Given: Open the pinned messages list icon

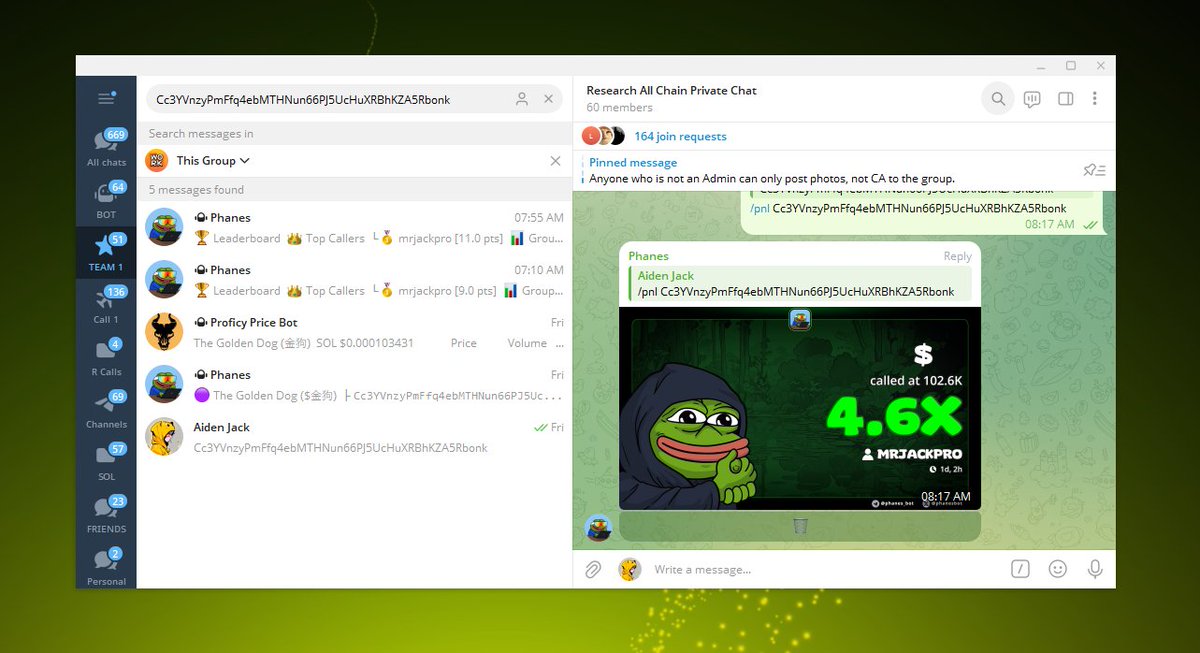Looking at the screenshot, I should click(x=1095, y=170).
